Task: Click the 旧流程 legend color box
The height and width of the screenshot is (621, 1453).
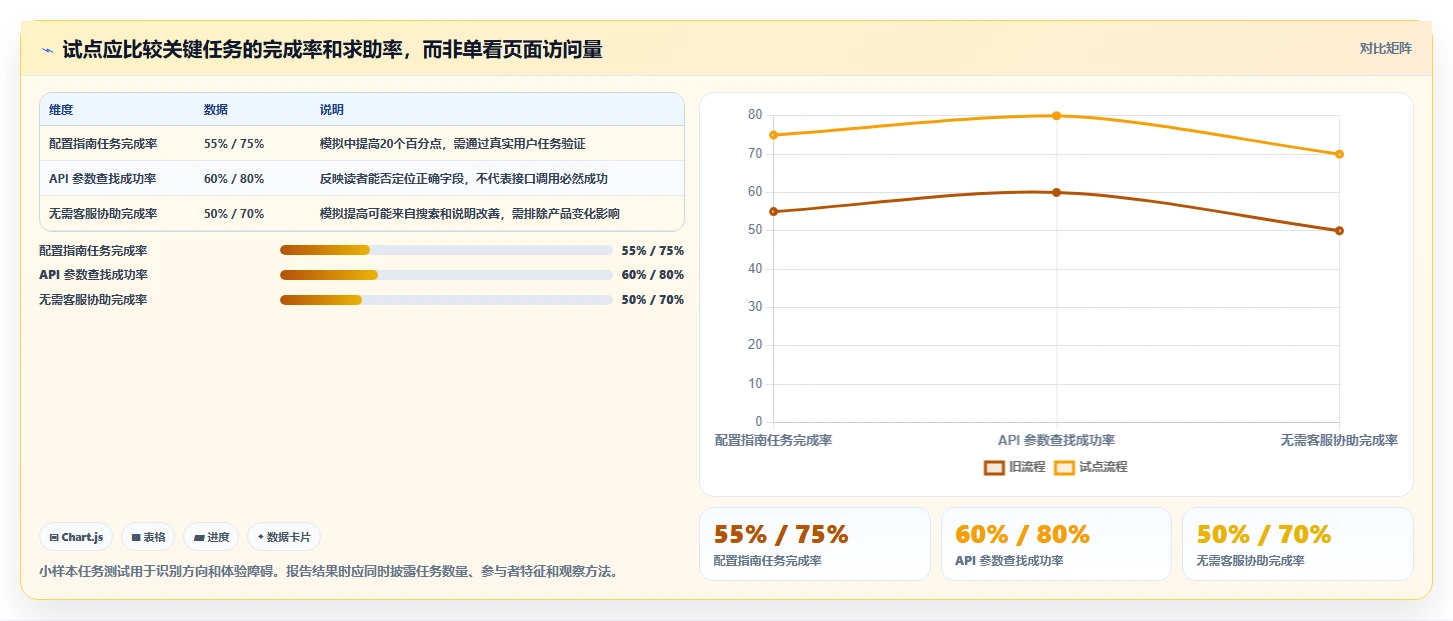Action: click(x=994, y=467)
